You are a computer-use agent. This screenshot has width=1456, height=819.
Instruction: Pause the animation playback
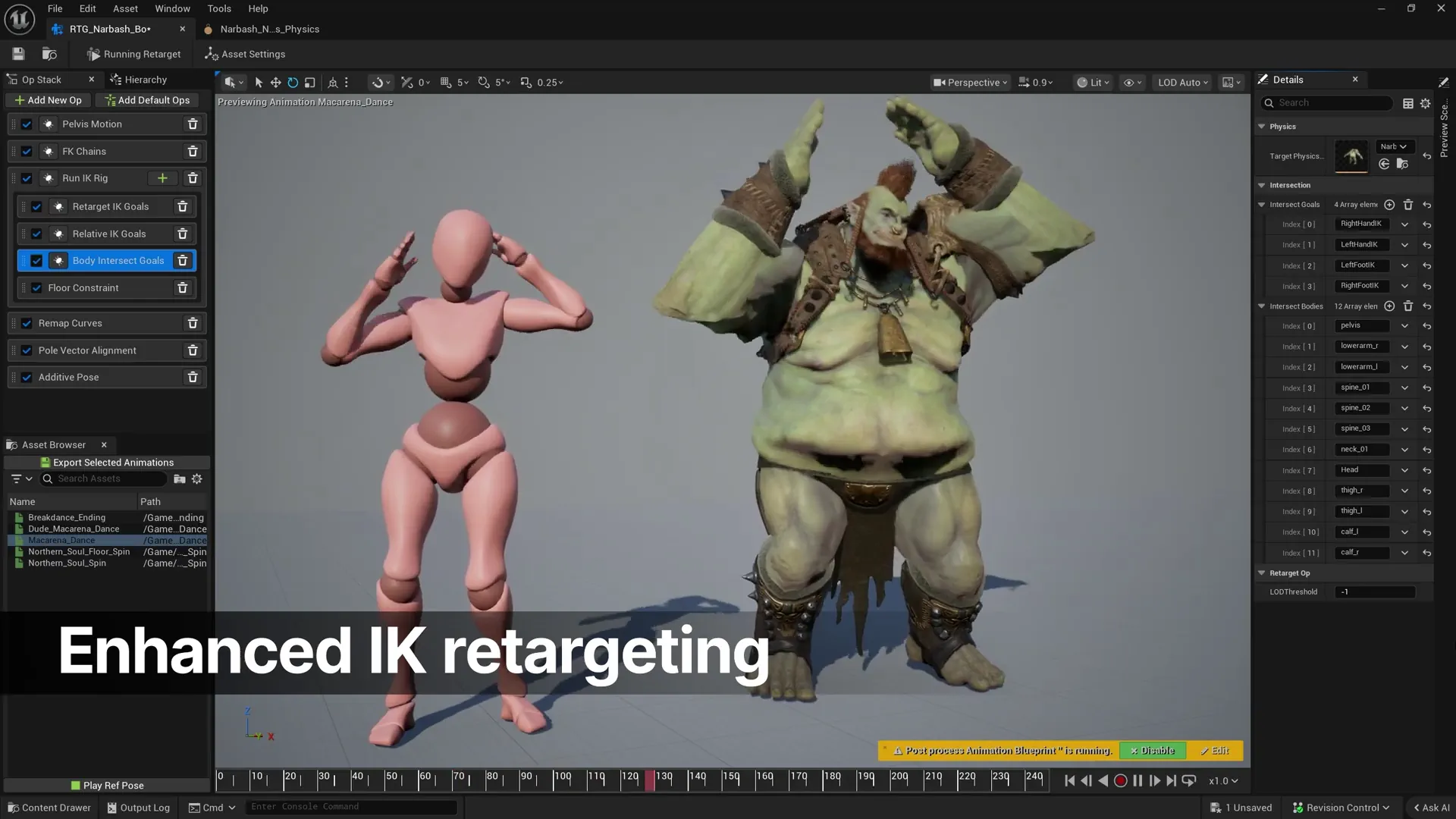[x=1137, y=780]
